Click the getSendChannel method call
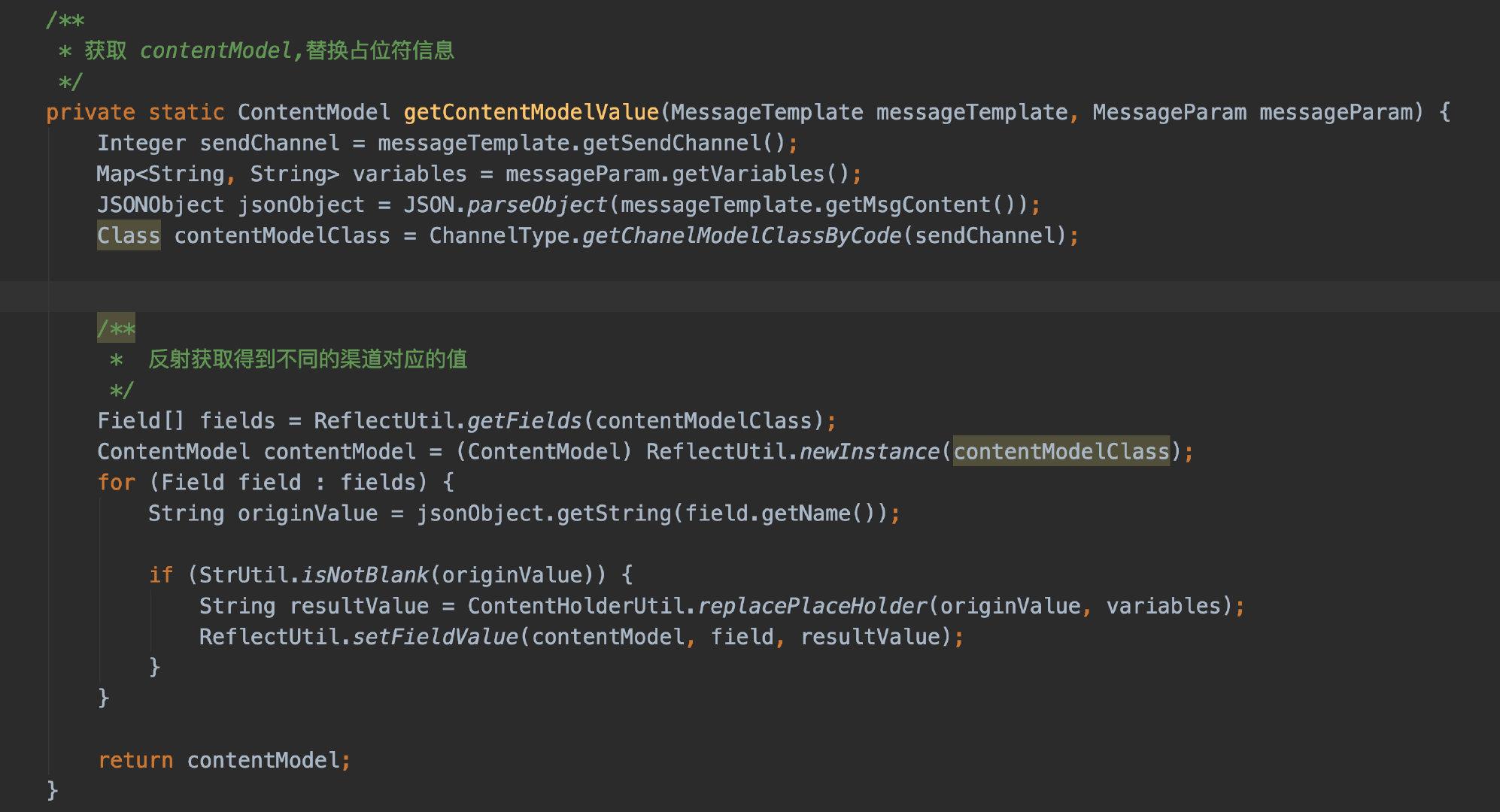This screenshot has height=812, width=1500. click(x=672, y=144)
